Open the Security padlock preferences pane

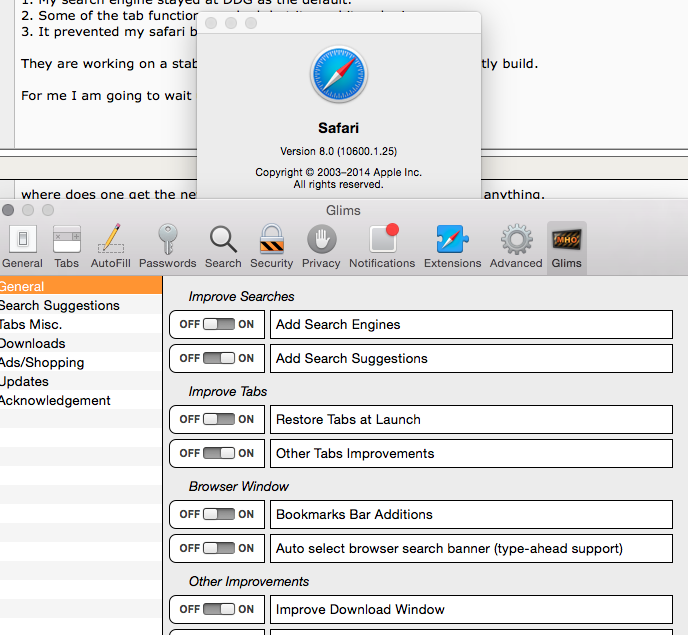click(x=272, y=247)
